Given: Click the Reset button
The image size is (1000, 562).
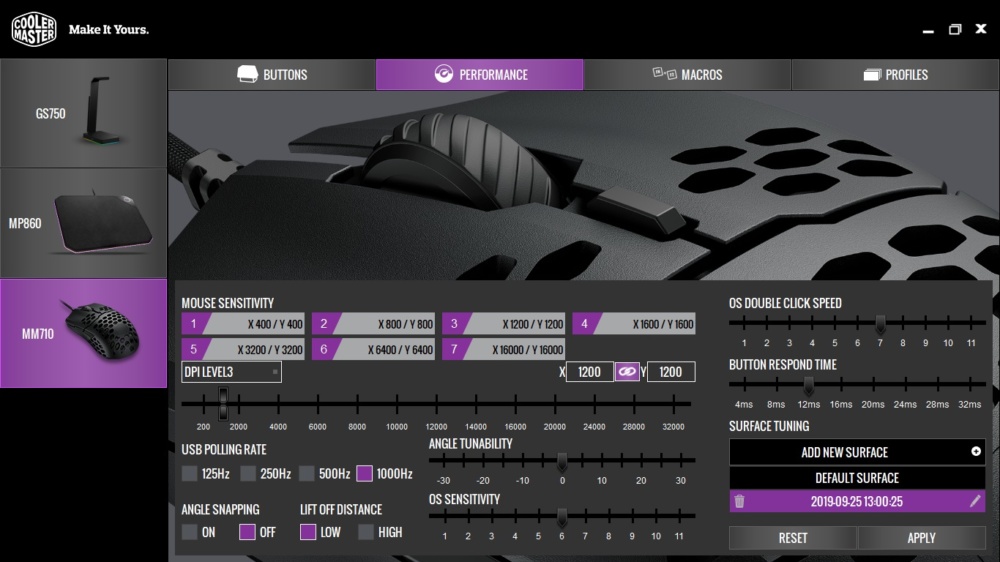Looking at the screenshot, I should 793,538.
